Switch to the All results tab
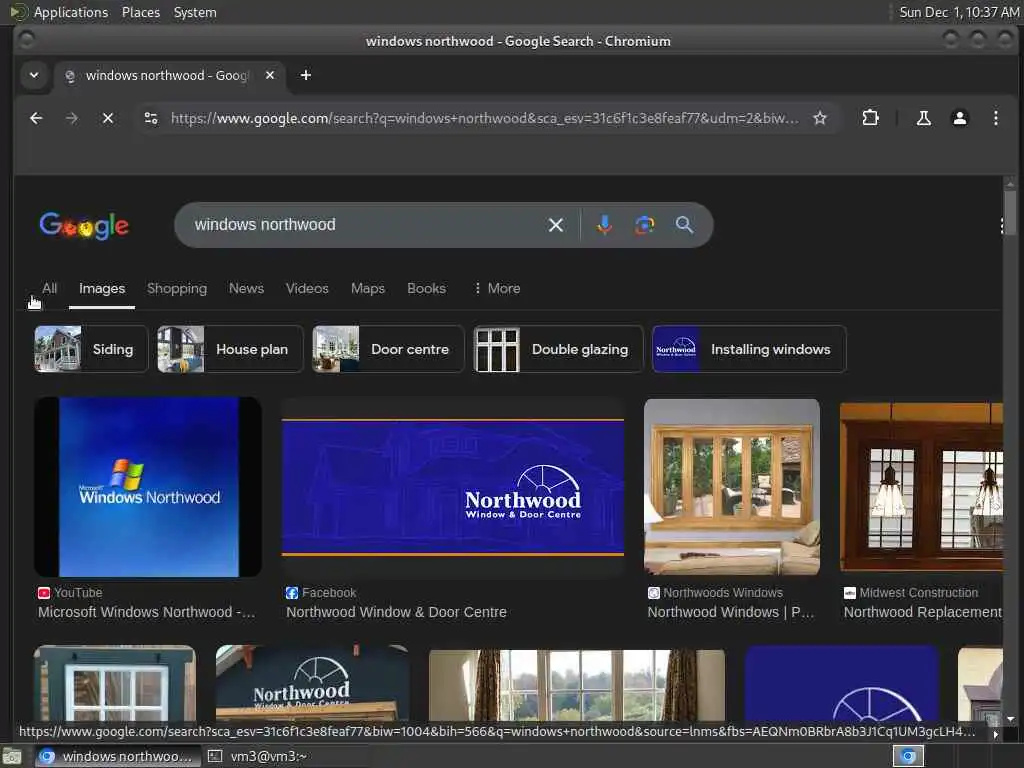 (x=50, y=288)
